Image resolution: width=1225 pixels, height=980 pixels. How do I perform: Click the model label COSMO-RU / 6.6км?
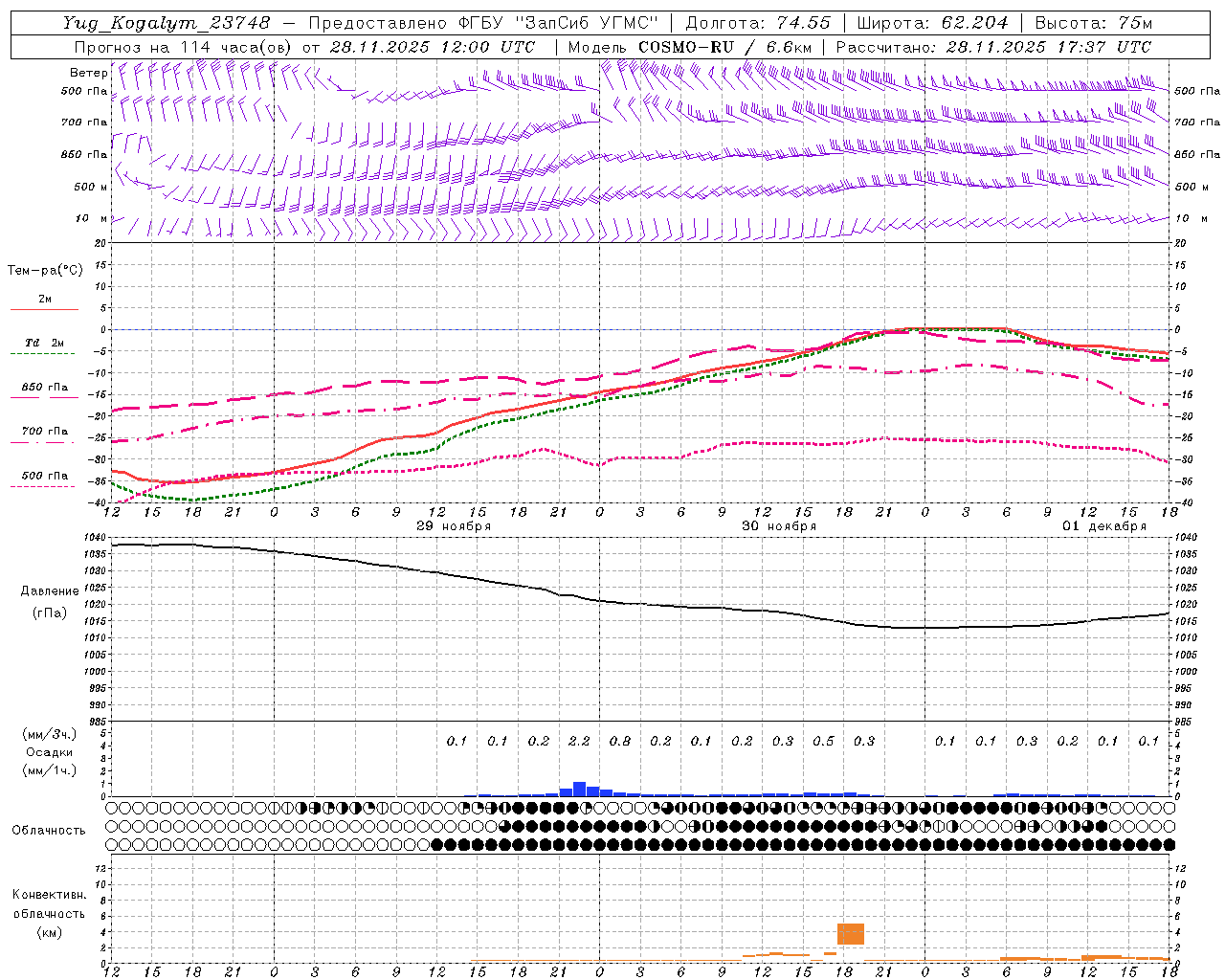pyautogui.click(x=725, y=47)
